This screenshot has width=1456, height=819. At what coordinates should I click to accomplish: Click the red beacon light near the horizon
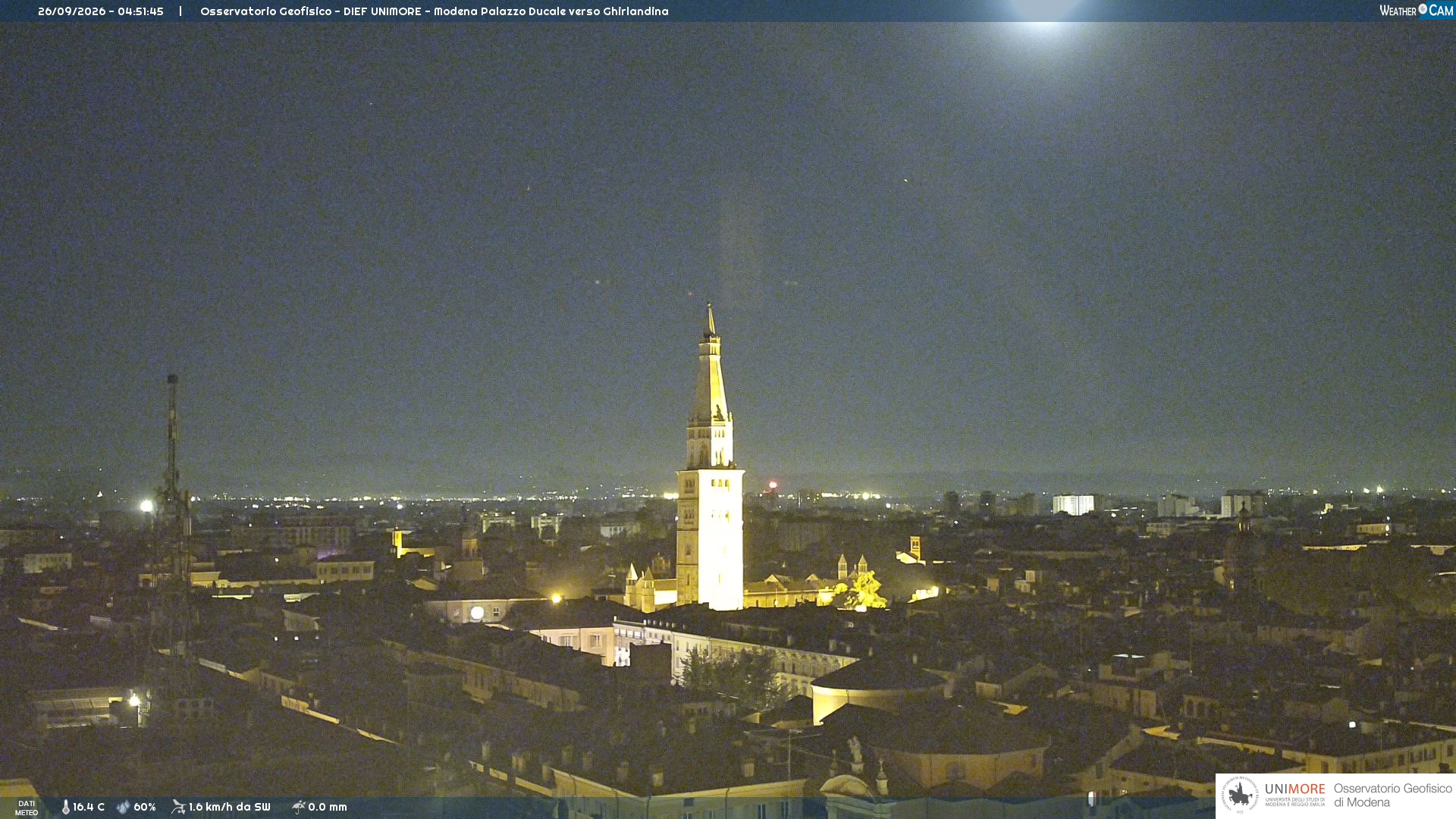coord(773,485)
